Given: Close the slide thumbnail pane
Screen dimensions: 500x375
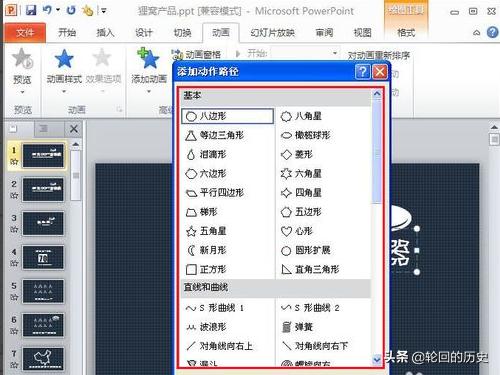Looking at the screenshot, I should [74, 129].
